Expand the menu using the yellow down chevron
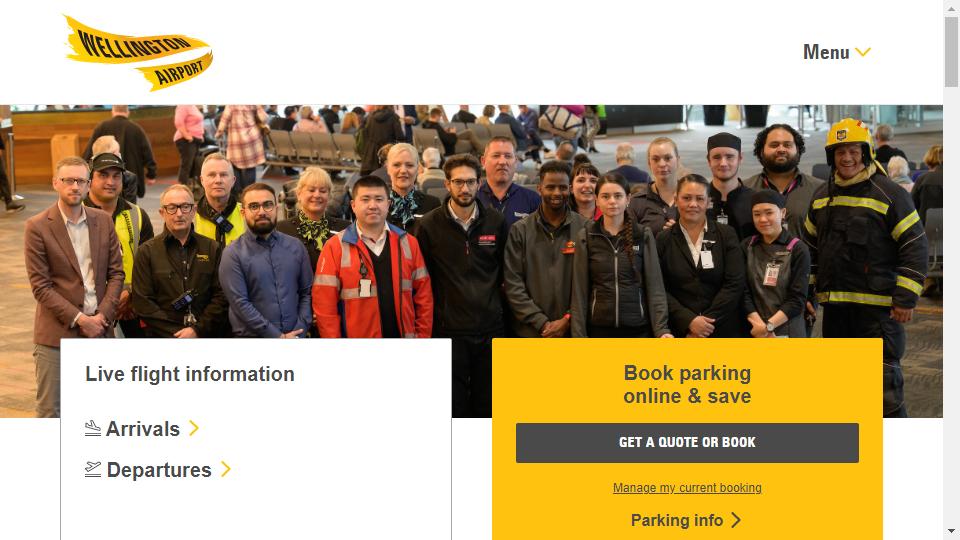960x540 pixels. (863, 52)
